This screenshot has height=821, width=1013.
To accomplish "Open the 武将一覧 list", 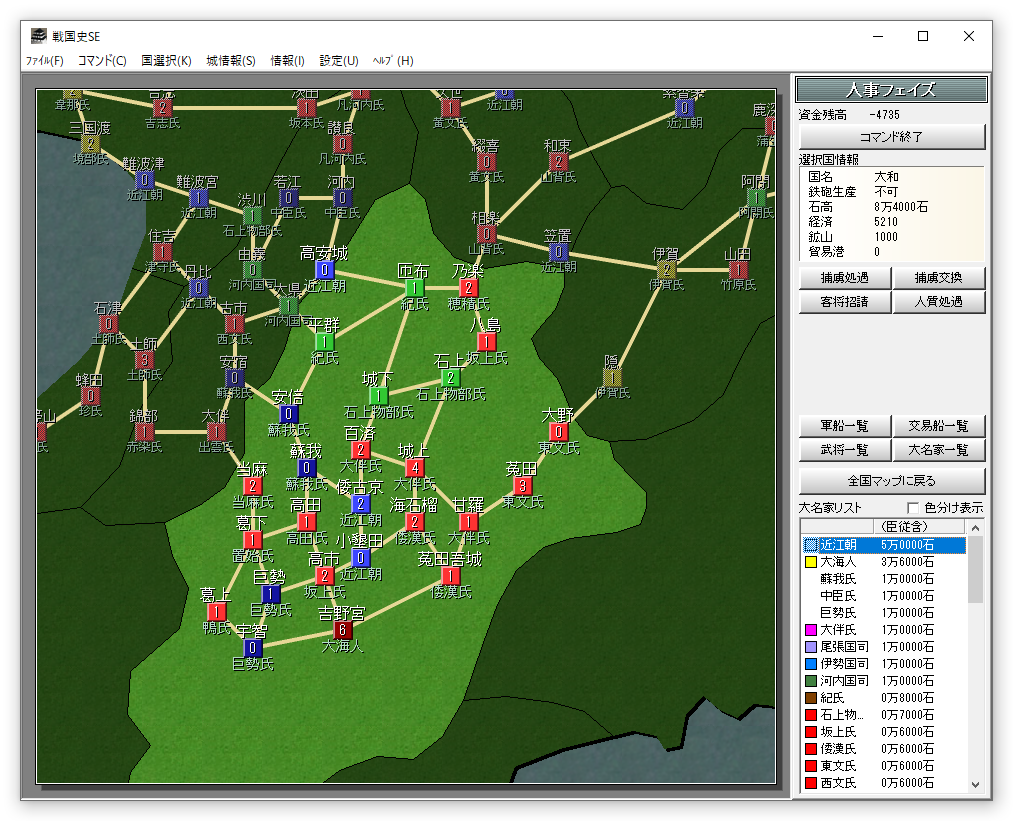I will pos(844,451).
